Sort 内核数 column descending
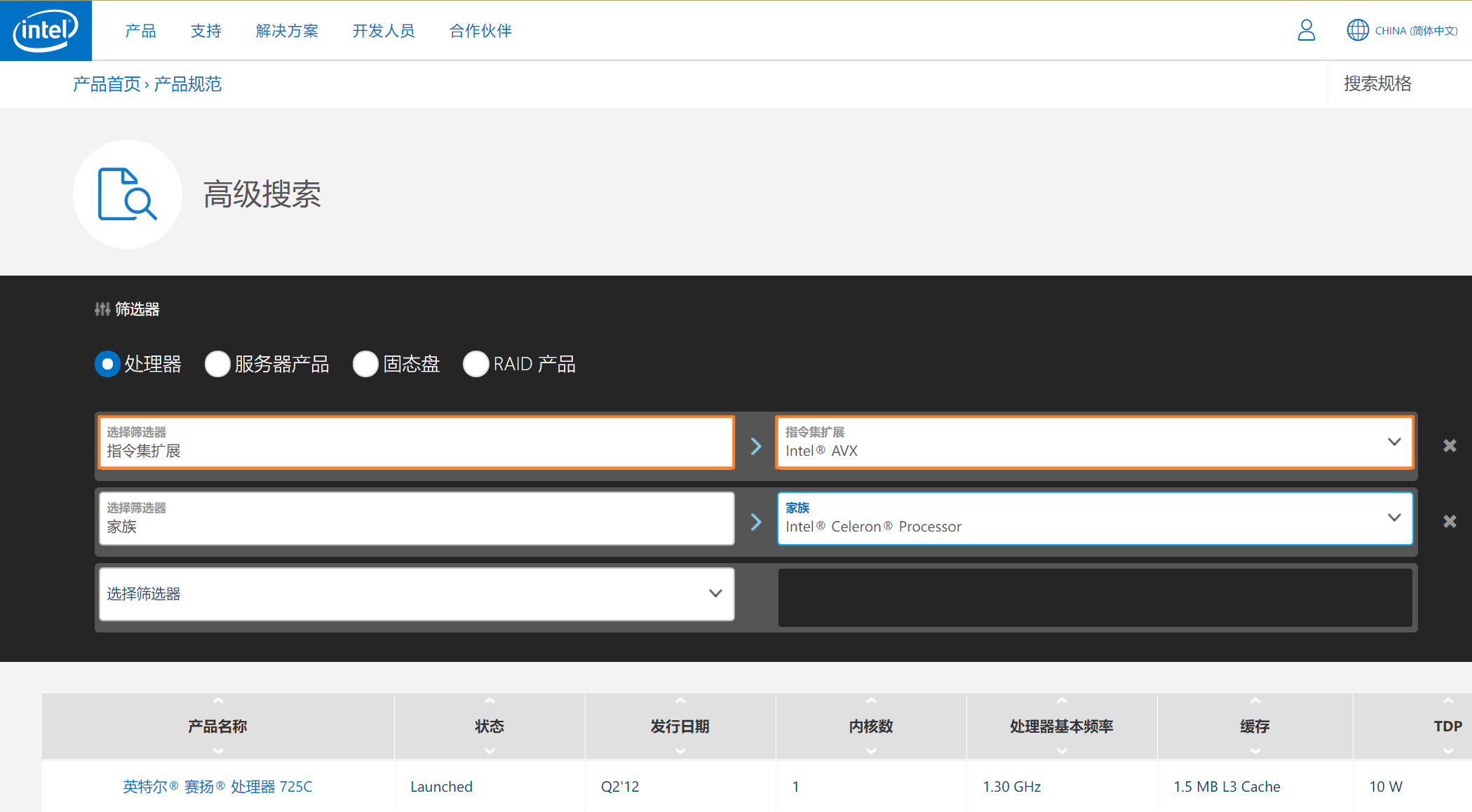 coord(871,750)
